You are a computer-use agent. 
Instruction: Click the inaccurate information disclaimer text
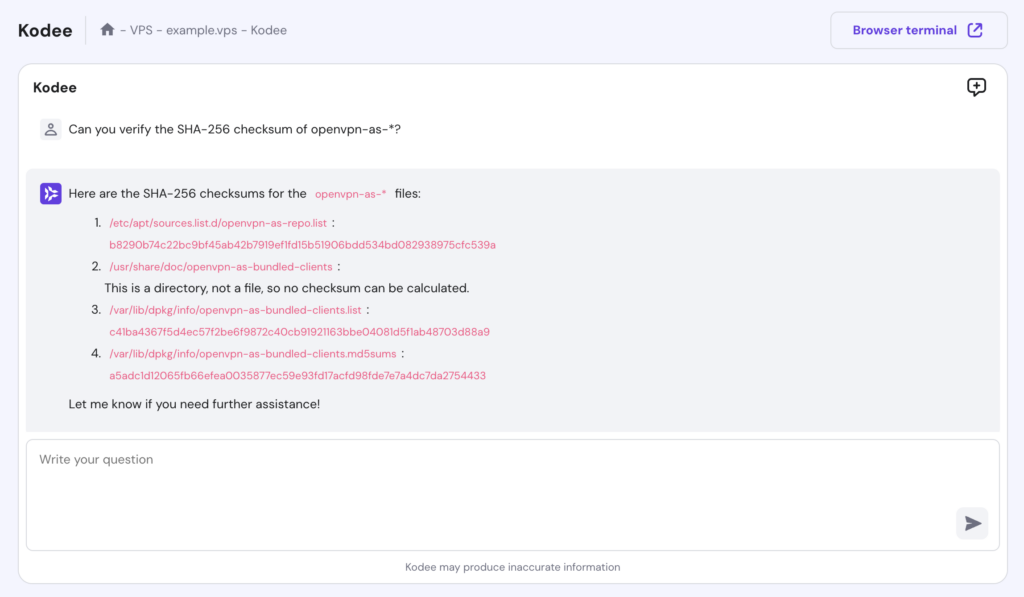(x=512, y=567)
